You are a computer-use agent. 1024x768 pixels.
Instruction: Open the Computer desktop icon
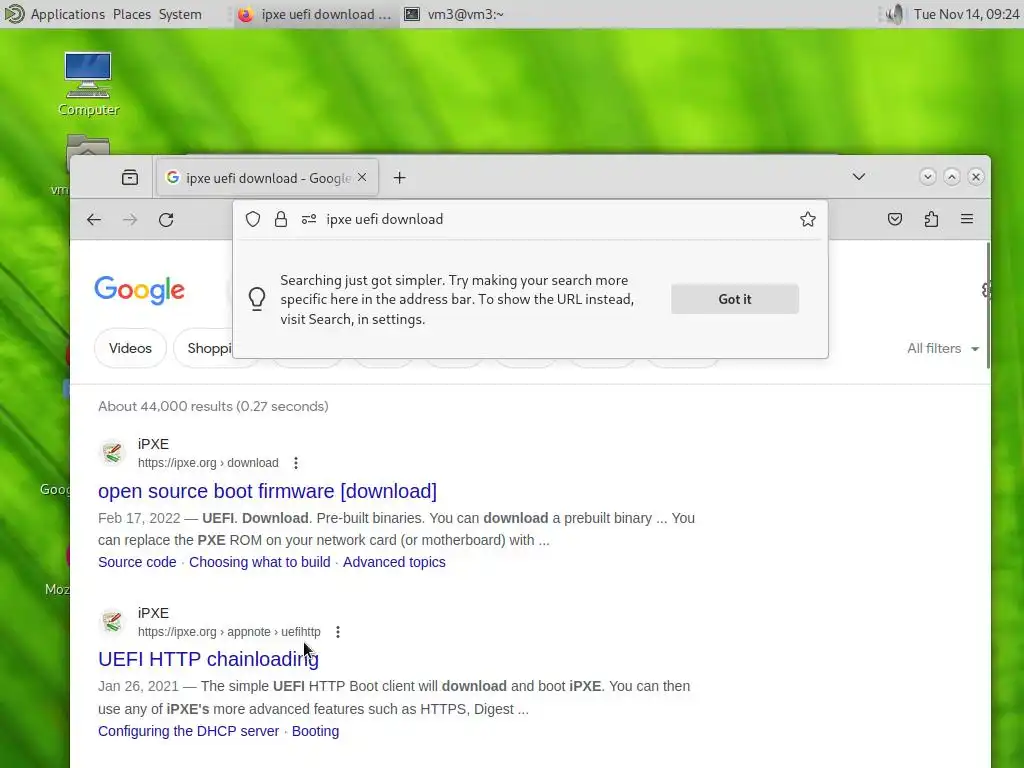coord(88,84)
